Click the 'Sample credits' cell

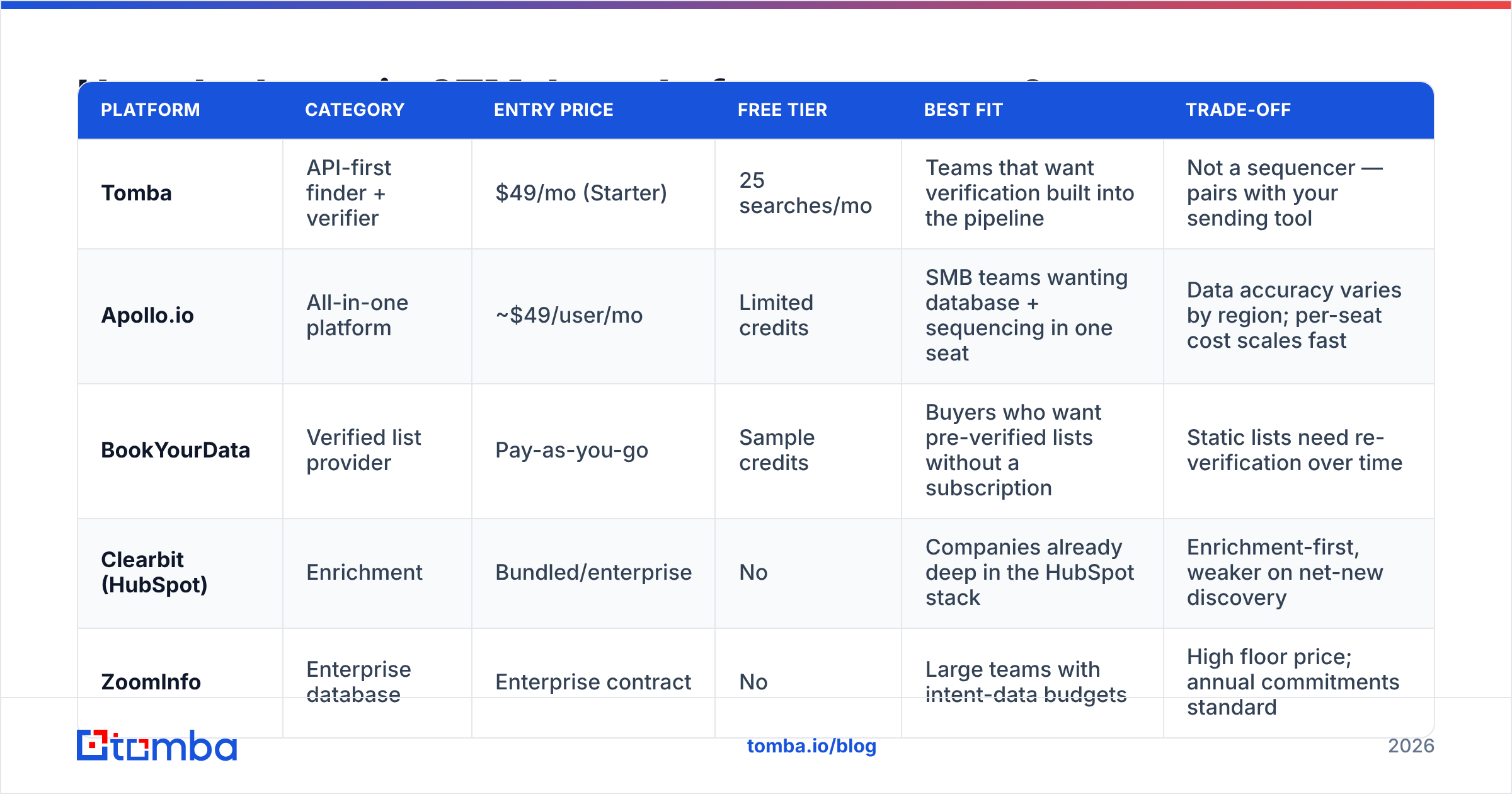click(808, 451)
